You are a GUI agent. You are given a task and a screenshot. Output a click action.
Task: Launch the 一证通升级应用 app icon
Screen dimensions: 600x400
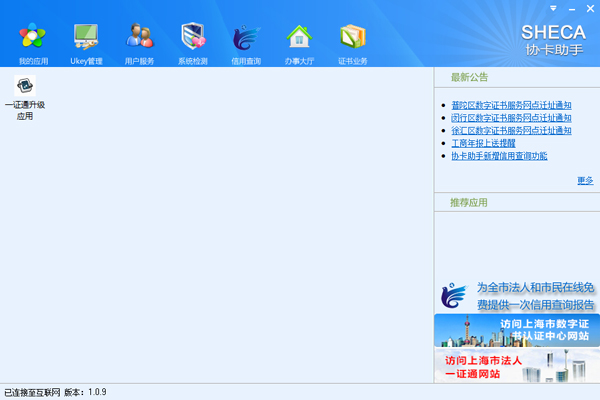point(25,98)
